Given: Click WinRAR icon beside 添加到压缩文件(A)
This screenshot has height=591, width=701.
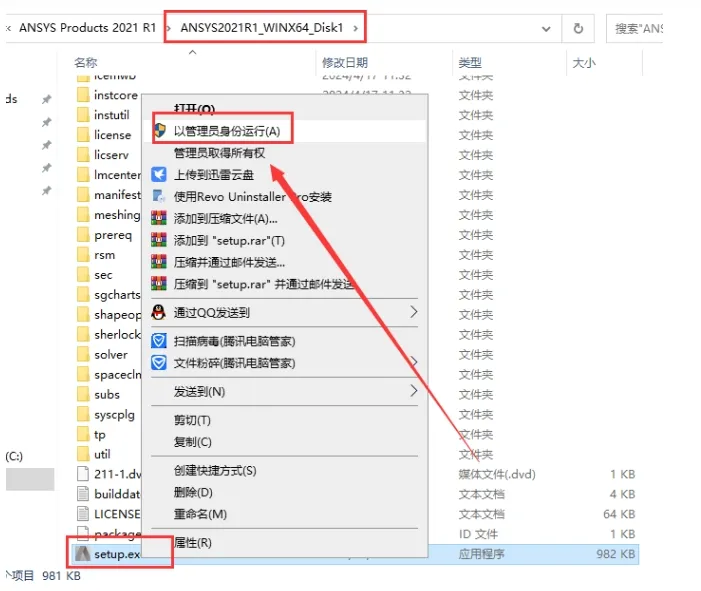Looking at the screenshot, I should 159,218.
